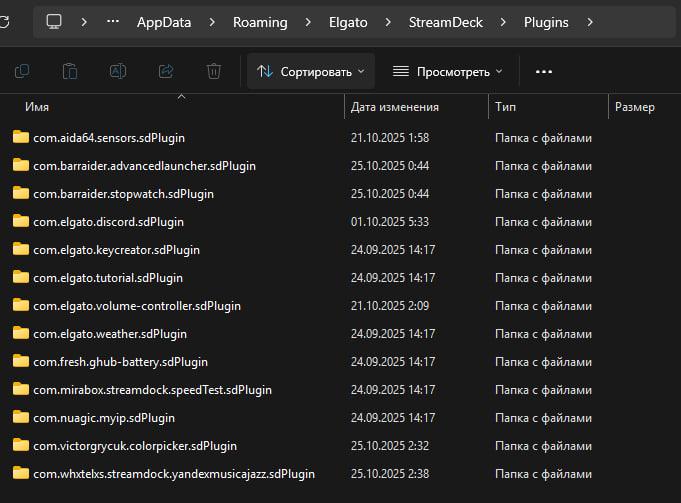Image resolution: width=681 pixels, height=503 pixels.
Task: Navigate to the StreamDeck breadcrumb segment
Action: click(x=443, y=22)
